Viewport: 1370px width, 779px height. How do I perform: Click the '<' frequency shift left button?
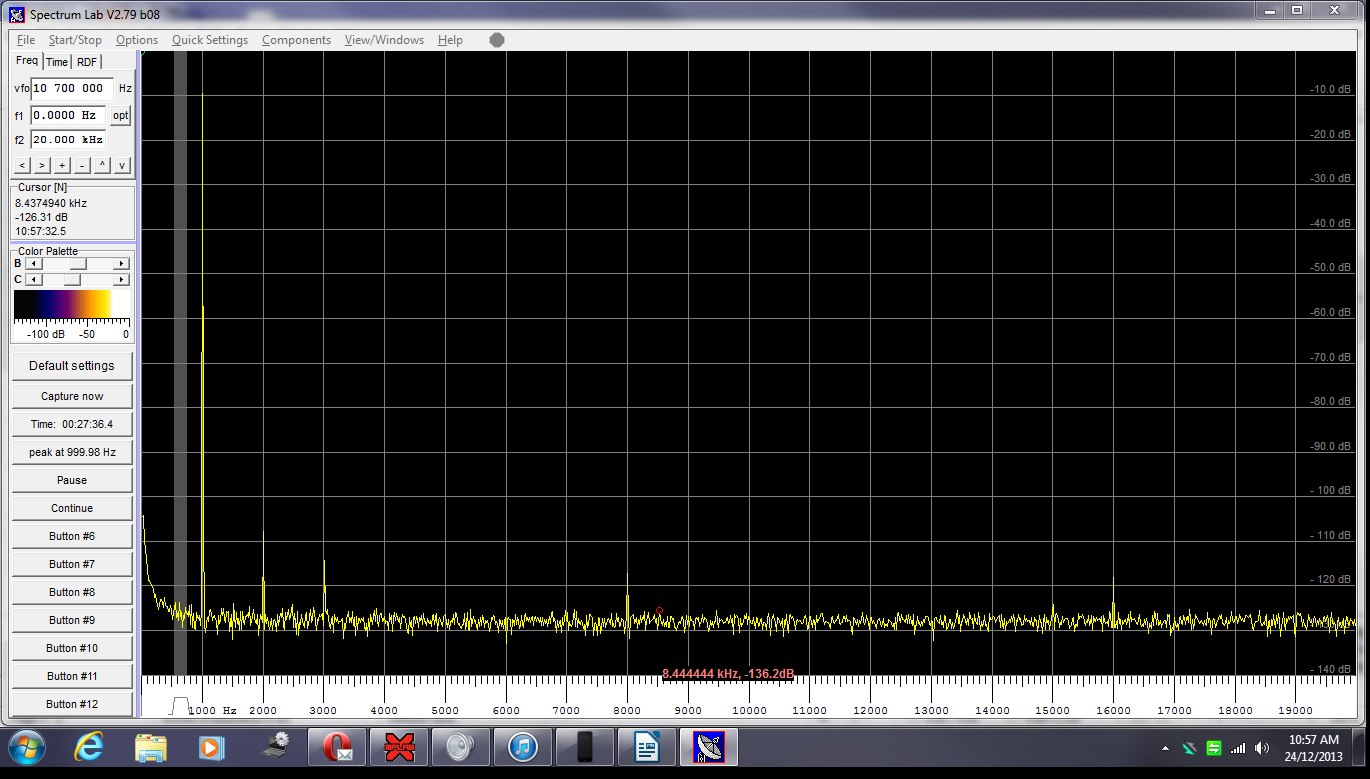[x=23, y=165]
